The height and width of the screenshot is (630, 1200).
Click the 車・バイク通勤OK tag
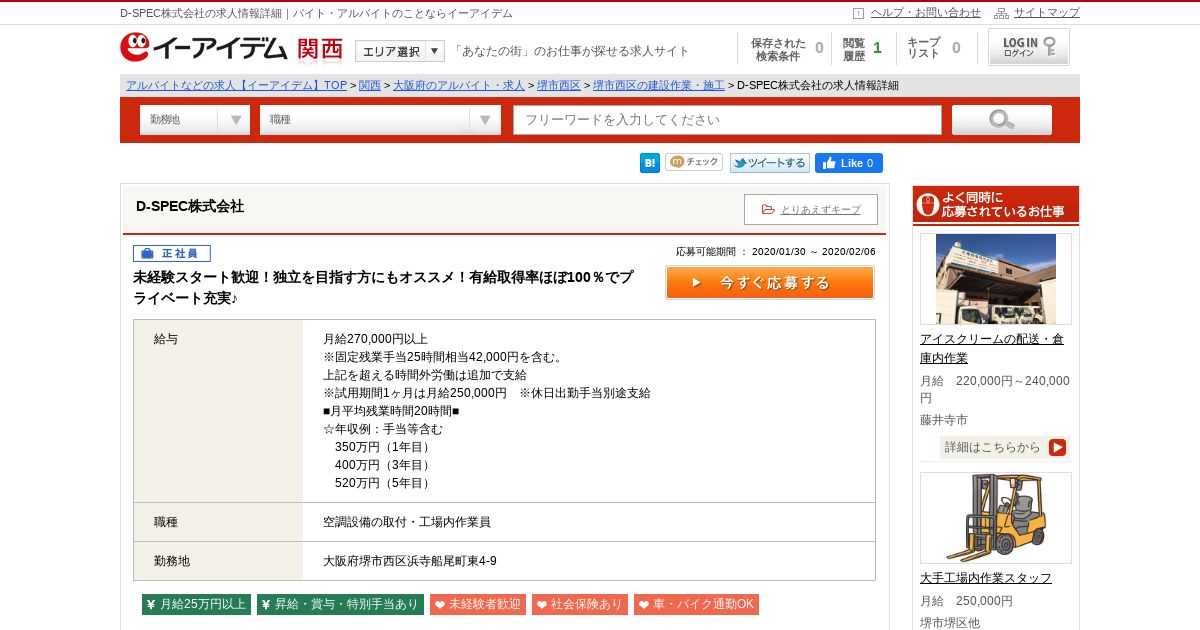tap(696, 604)
